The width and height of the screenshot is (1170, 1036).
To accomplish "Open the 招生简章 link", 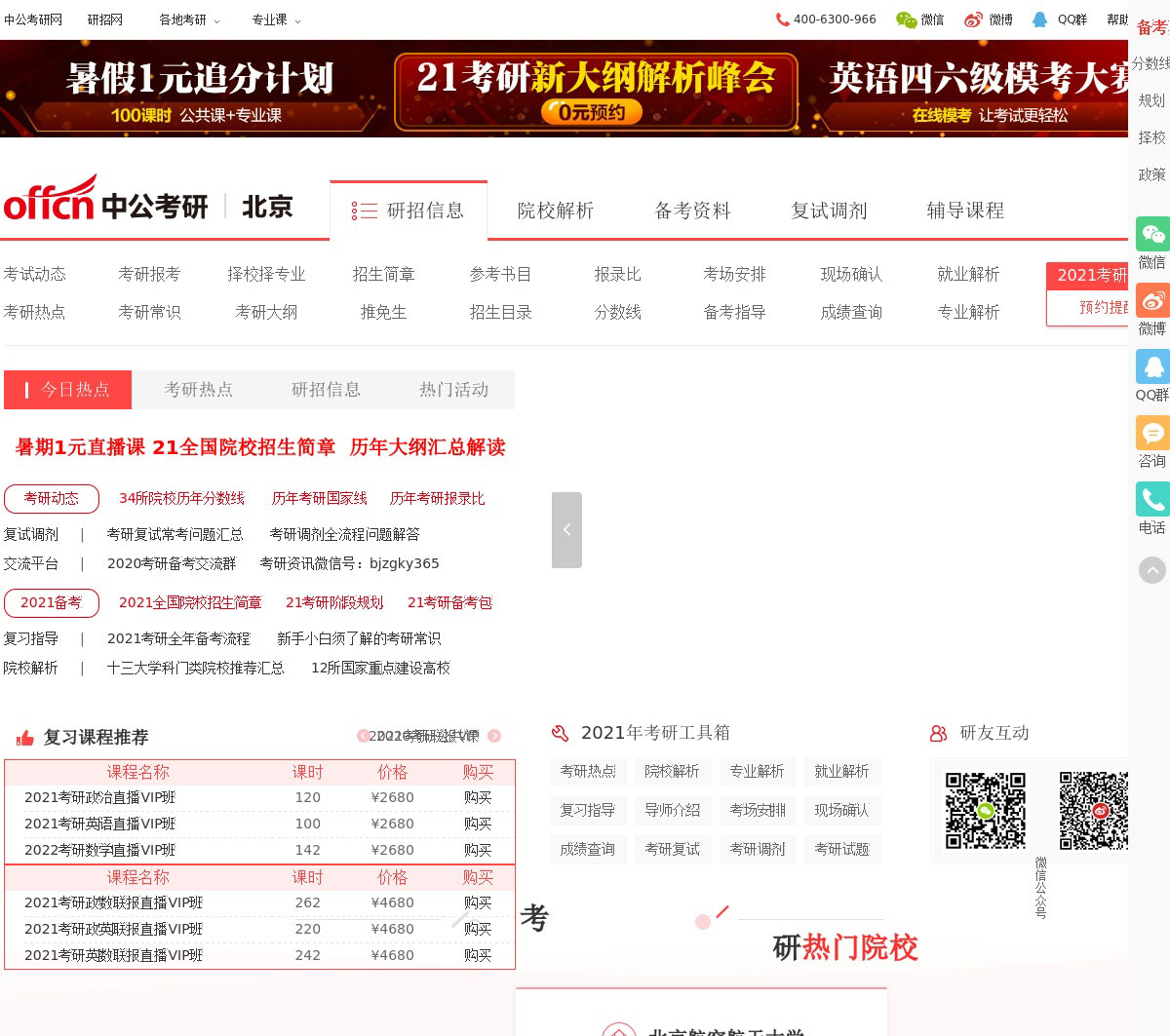I will pos(383,274).
